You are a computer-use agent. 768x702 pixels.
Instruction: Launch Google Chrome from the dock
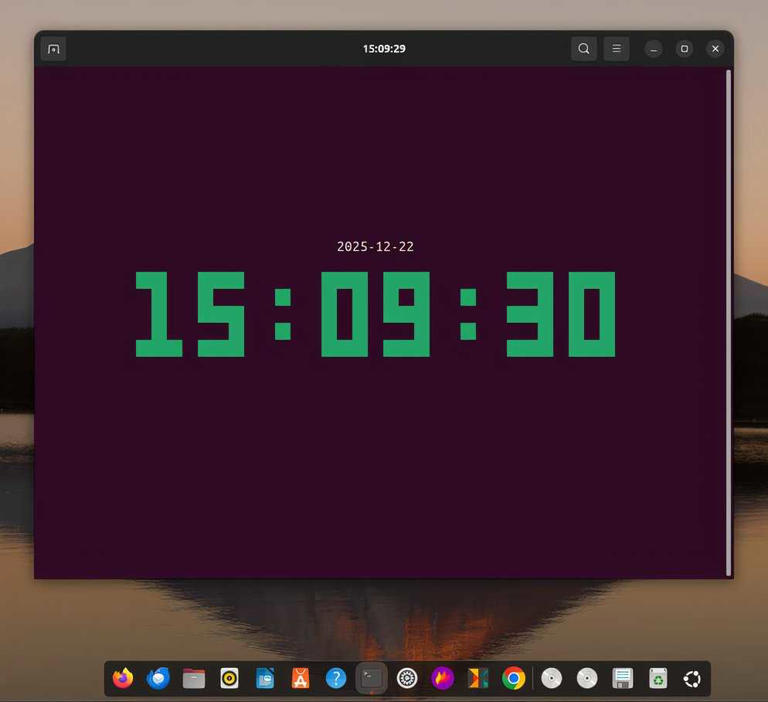click(514, 678)
